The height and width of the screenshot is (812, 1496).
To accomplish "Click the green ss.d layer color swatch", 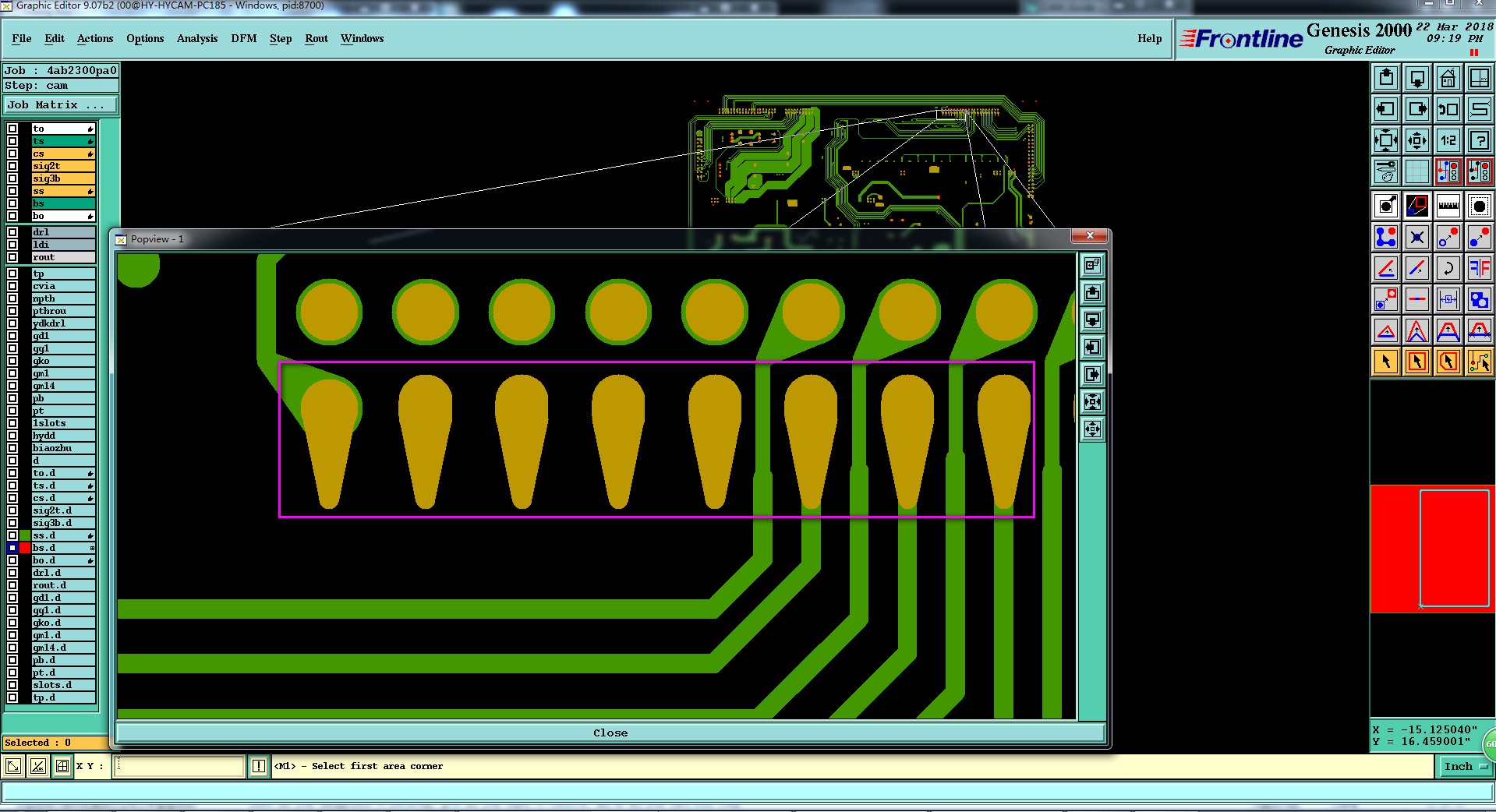I will coord(25,535).
